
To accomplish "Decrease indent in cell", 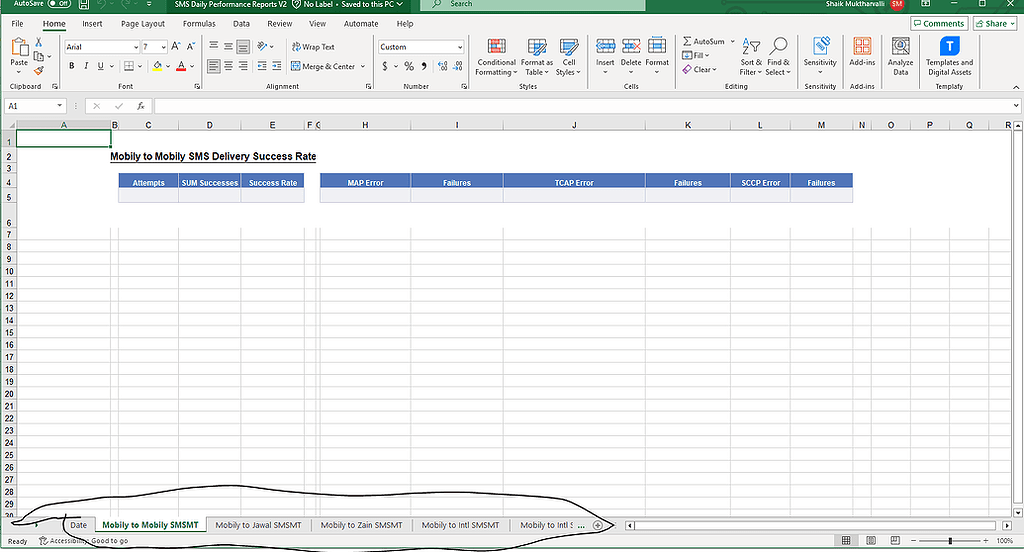I will tap(262, 66).
